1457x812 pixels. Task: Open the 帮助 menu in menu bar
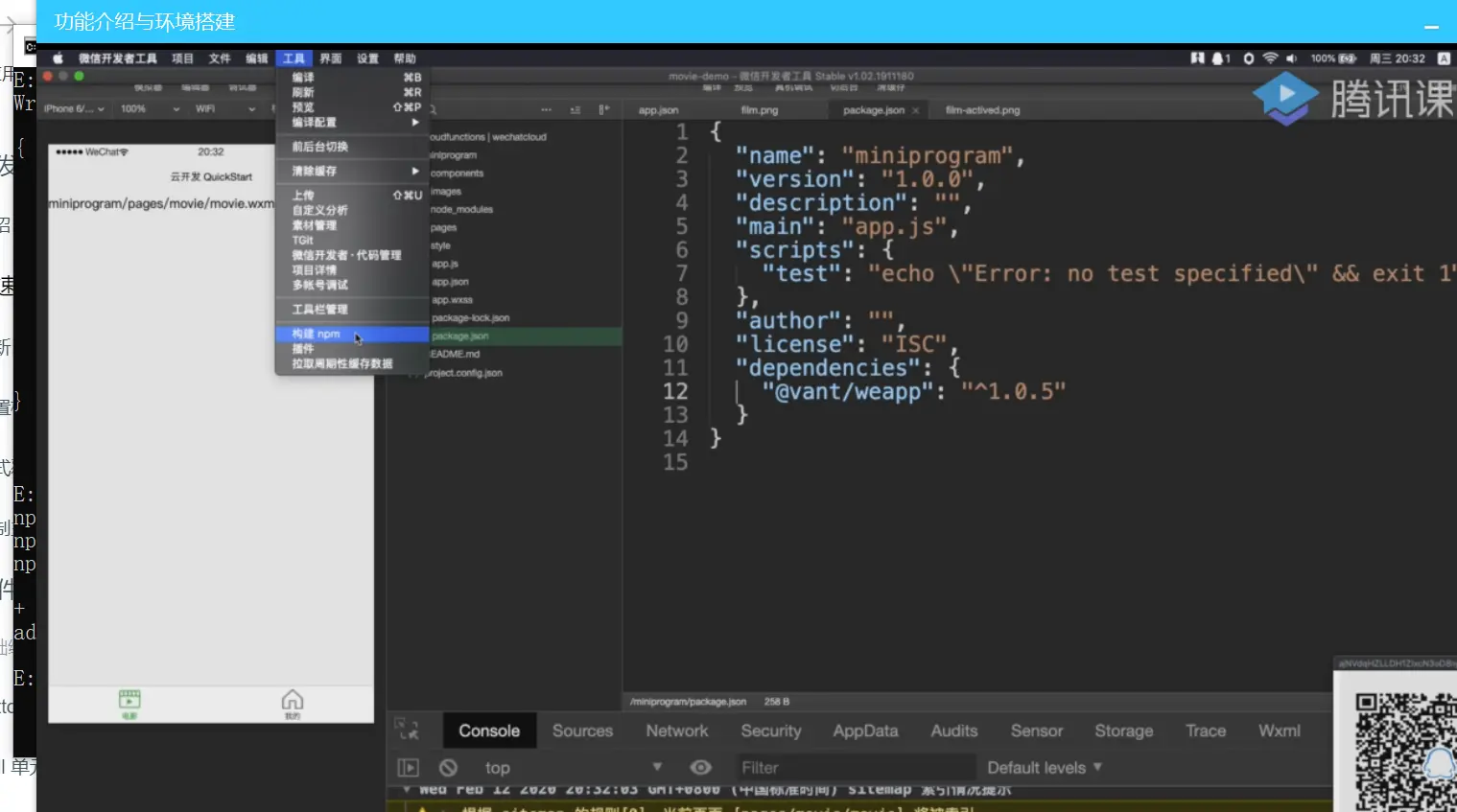pyautogui.click(x=405, y=58)
